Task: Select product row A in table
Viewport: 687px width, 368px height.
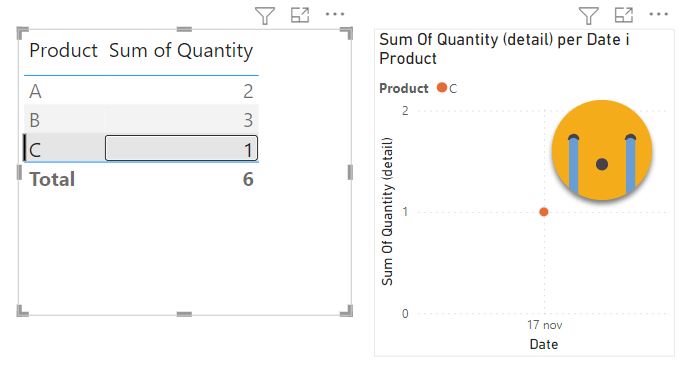Action: tap(141, 91)
